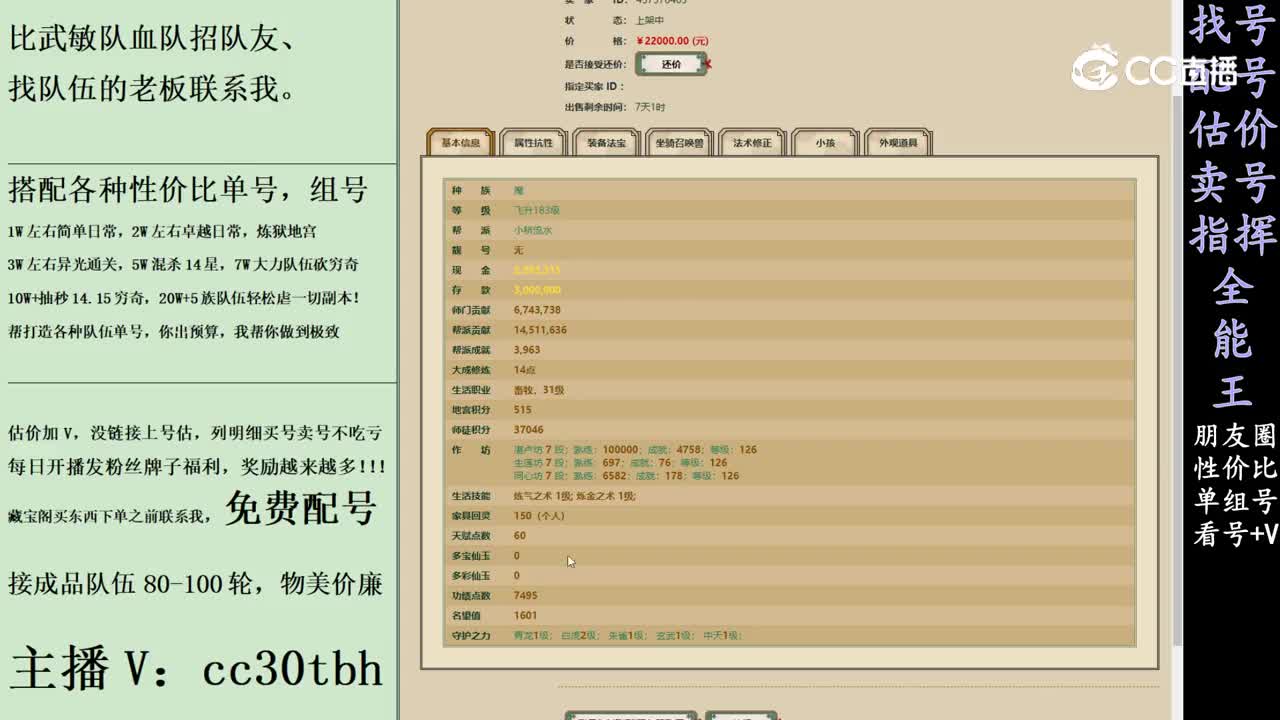Click the 家具回灵 value 150 (个人)
This screenshot has width=1280, height=720.
pyautogui.click(x=539, y=516)
